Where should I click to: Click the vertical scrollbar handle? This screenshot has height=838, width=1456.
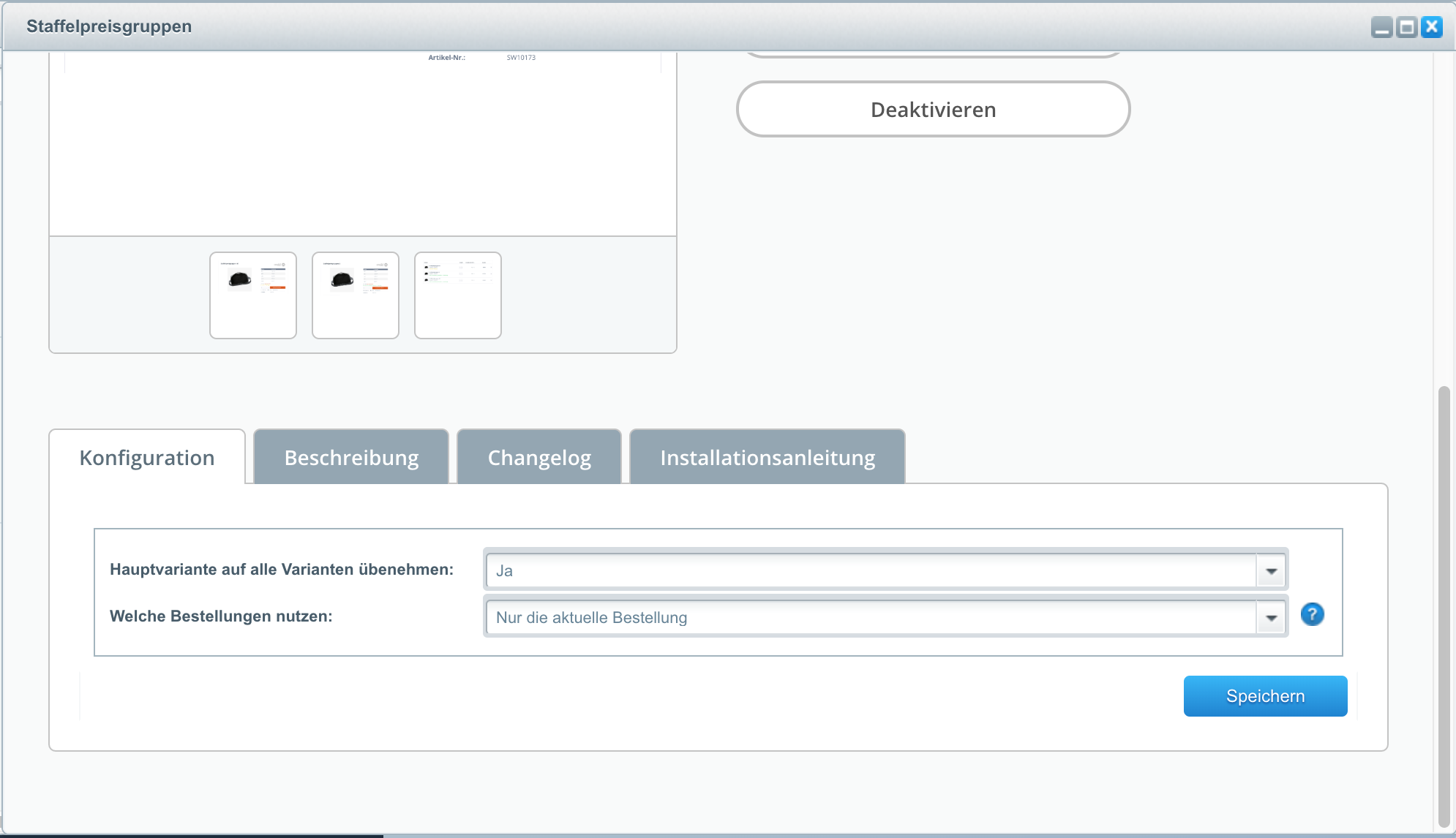click(1444, 607)
